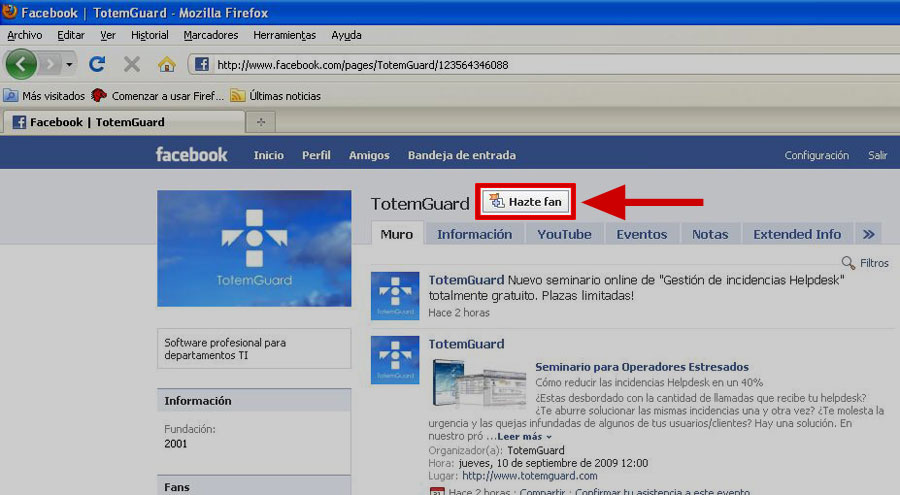Viewport: 900px width, 495px height.
Task: Expand more page tabs with double chevron
Action: (x=869, y=234)
